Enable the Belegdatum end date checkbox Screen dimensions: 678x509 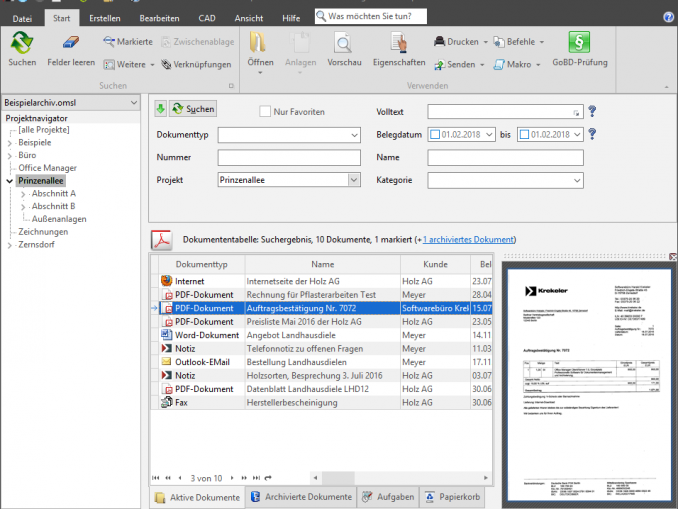point(524,134)
